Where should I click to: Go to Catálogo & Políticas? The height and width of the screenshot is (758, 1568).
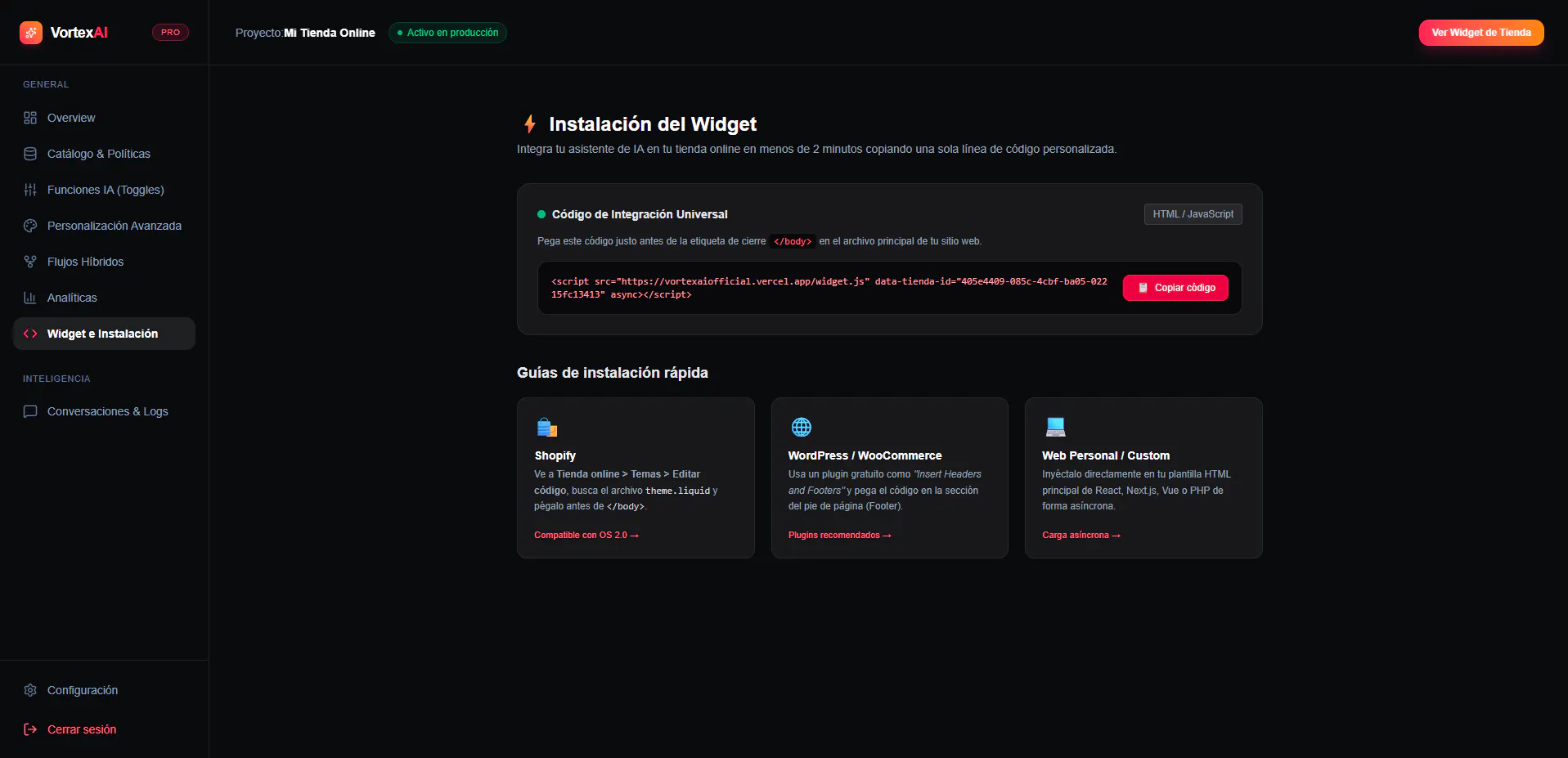pyautogui.click(x=104, y=154)
